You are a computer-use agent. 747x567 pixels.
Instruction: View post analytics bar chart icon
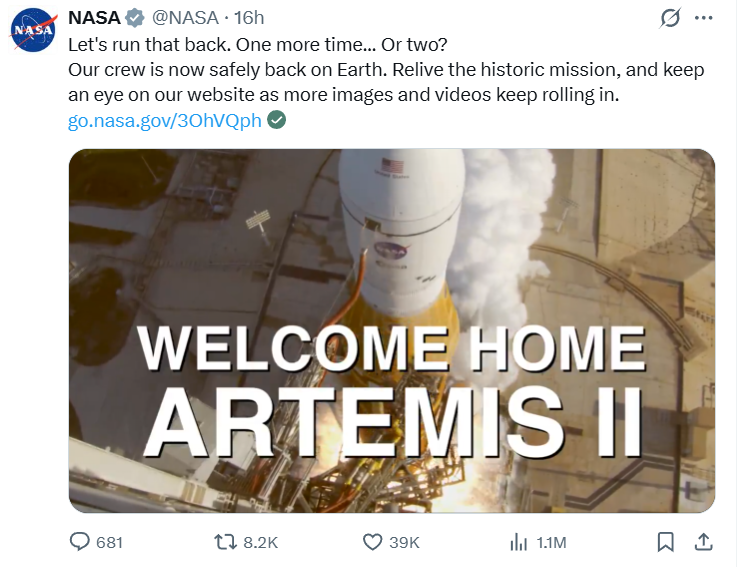(x=519, y=542)
